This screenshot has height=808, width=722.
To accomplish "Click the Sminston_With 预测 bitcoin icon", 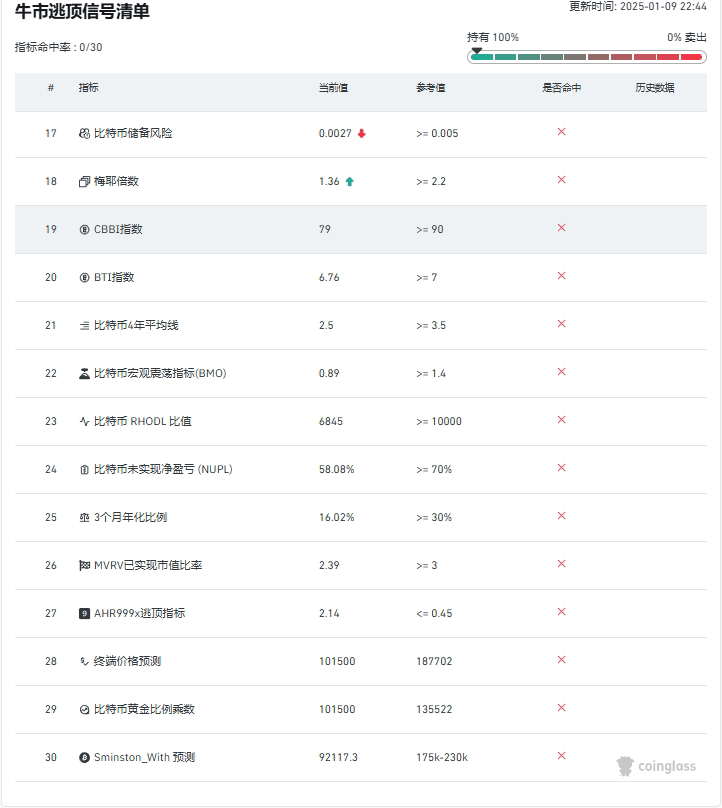I will (84, 758).
